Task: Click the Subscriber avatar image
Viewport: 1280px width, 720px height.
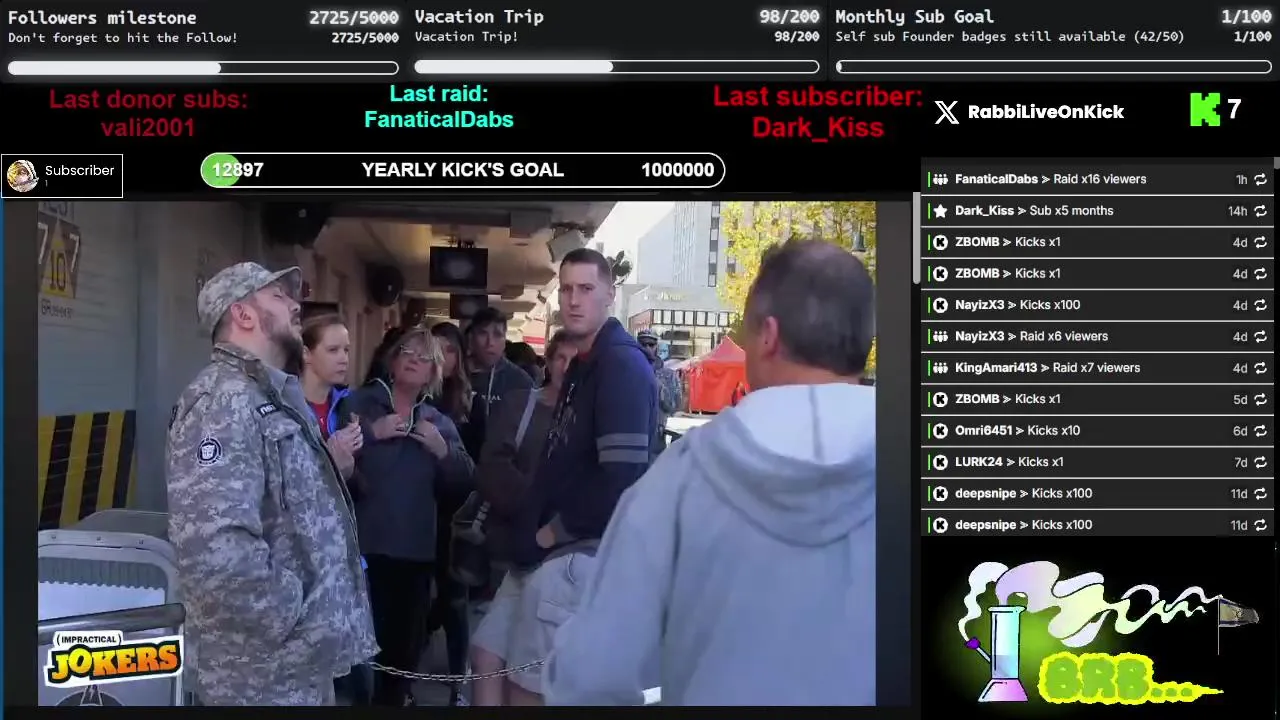Action: (22, 176)
